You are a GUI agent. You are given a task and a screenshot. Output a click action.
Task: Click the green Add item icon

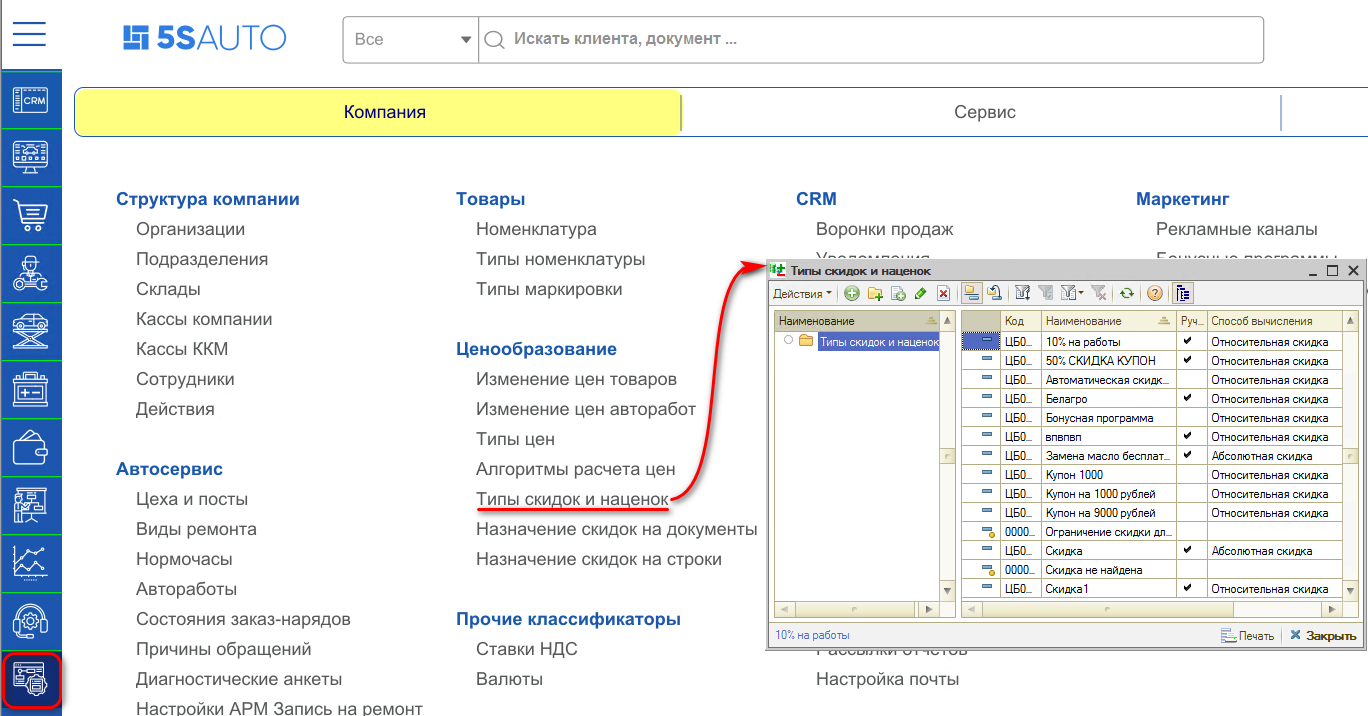(852, 293)
